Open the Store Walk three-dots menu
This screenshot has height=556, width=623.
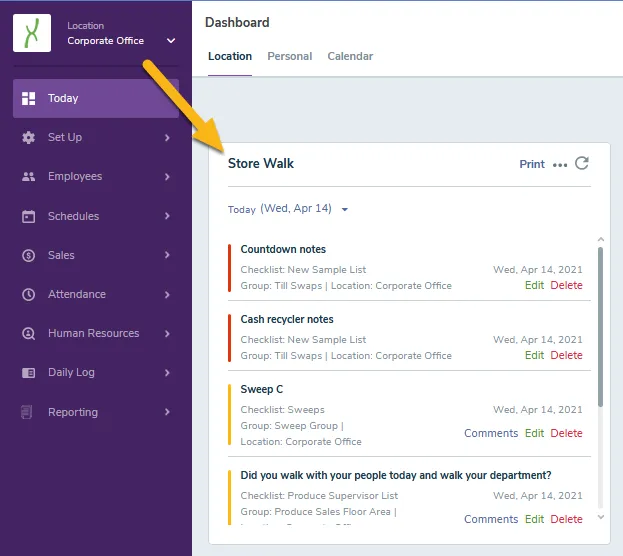tap(560, 165)
